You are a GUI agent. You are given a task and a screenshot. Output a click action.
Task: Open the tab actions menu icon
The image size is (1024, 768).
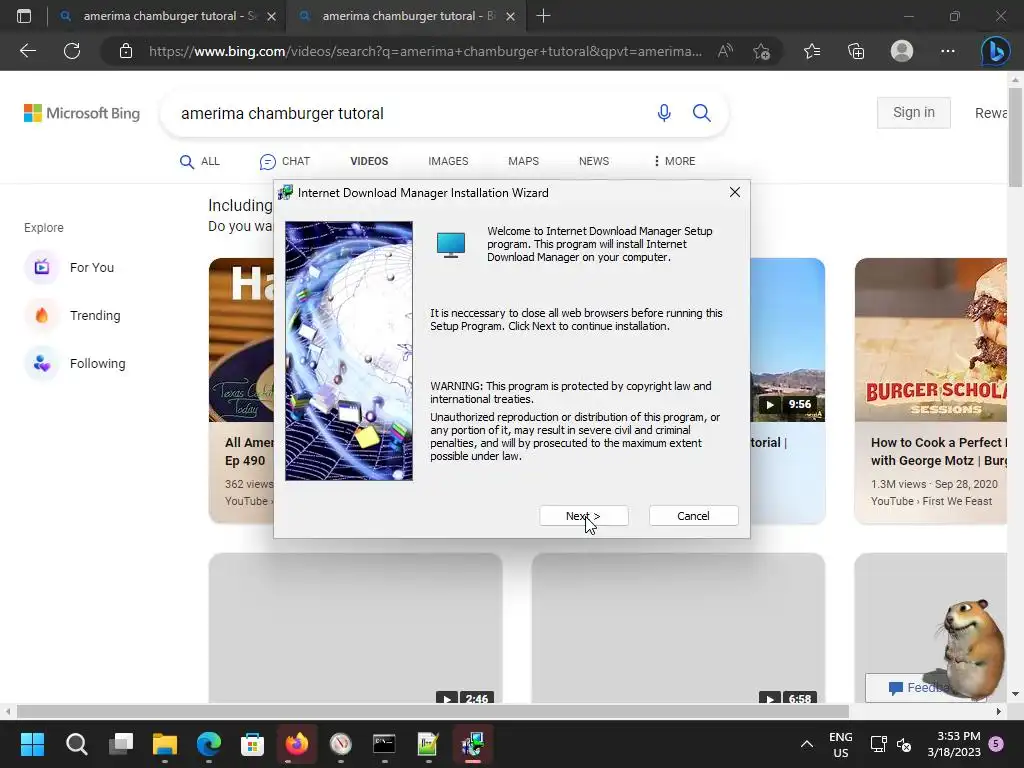pos(24,16)
